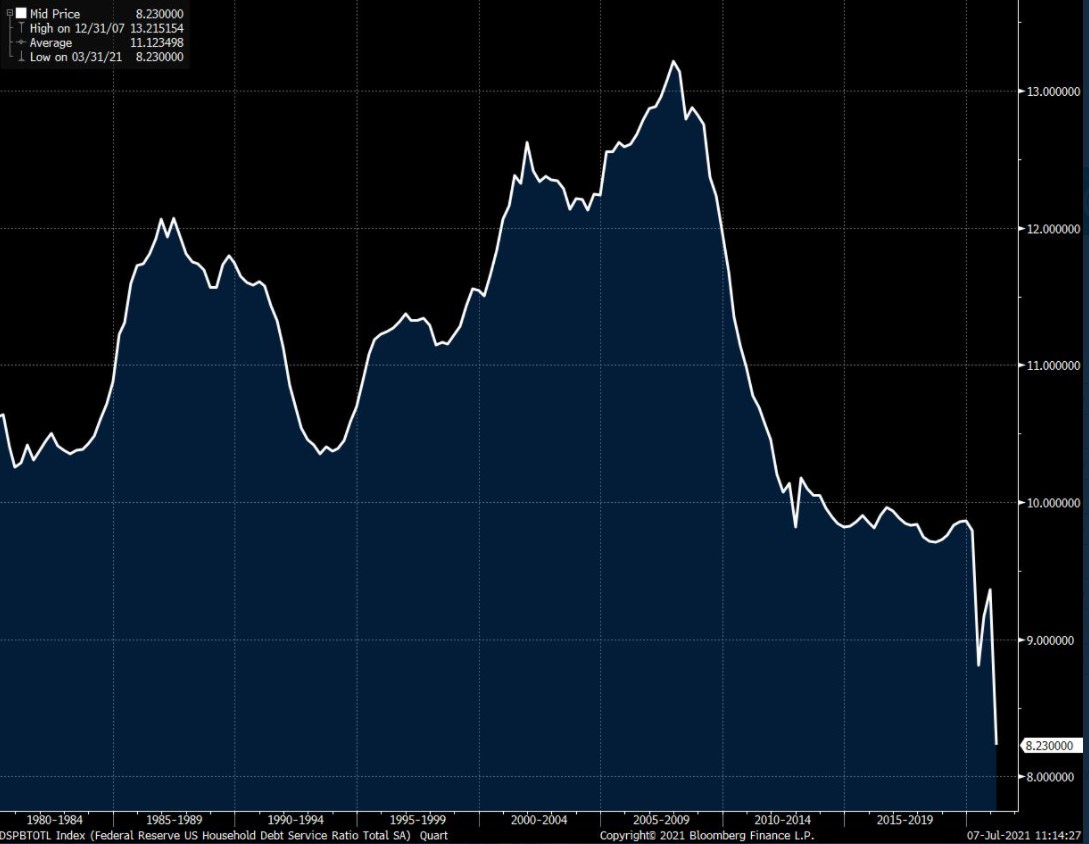This screenshot has width=1089, height=844.
Task: Click the last-price flag 8.230000 on axis
Action: (1051, 745)
